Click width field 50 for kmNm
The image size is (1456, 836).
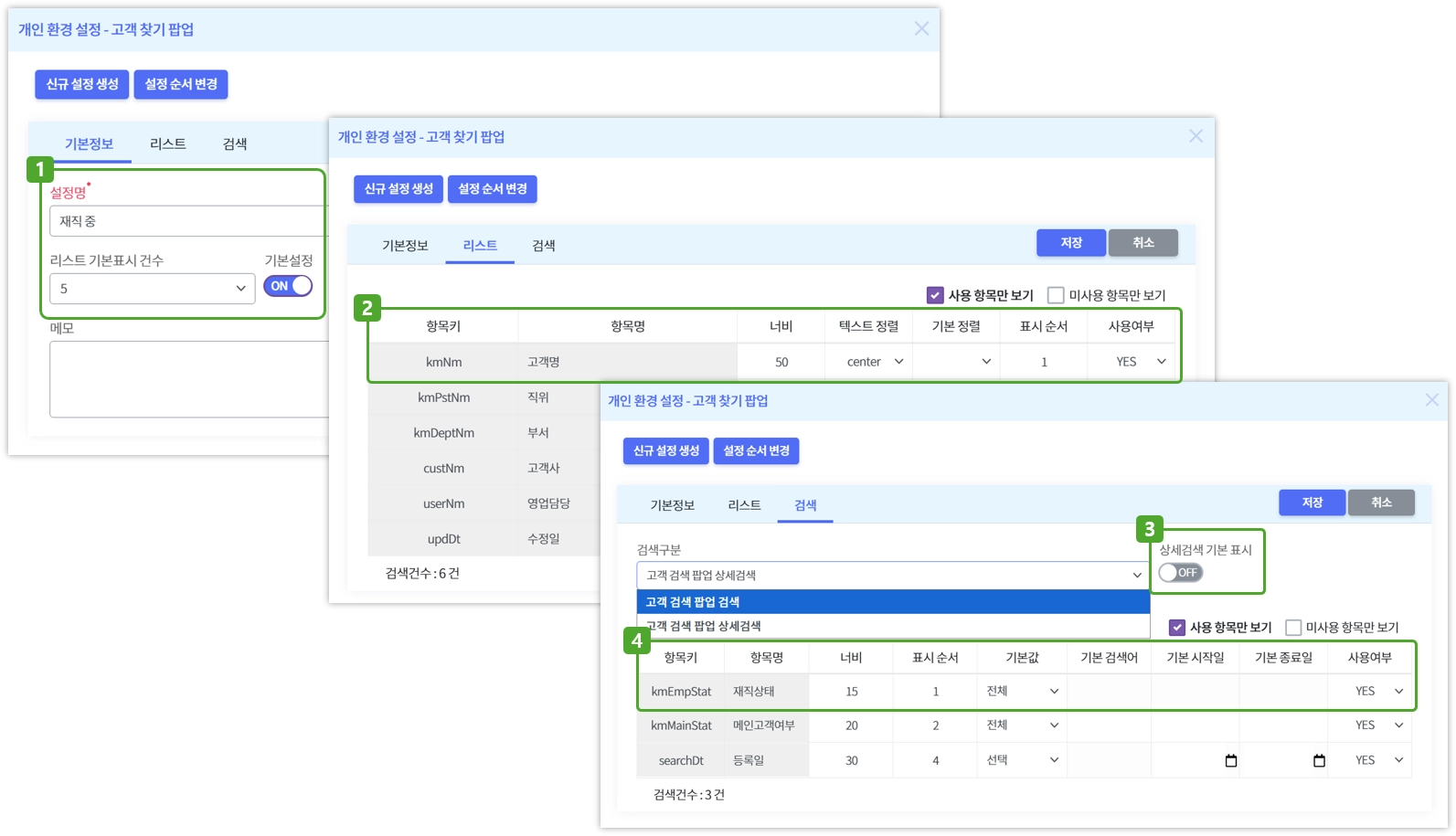[x=781, y=362]
